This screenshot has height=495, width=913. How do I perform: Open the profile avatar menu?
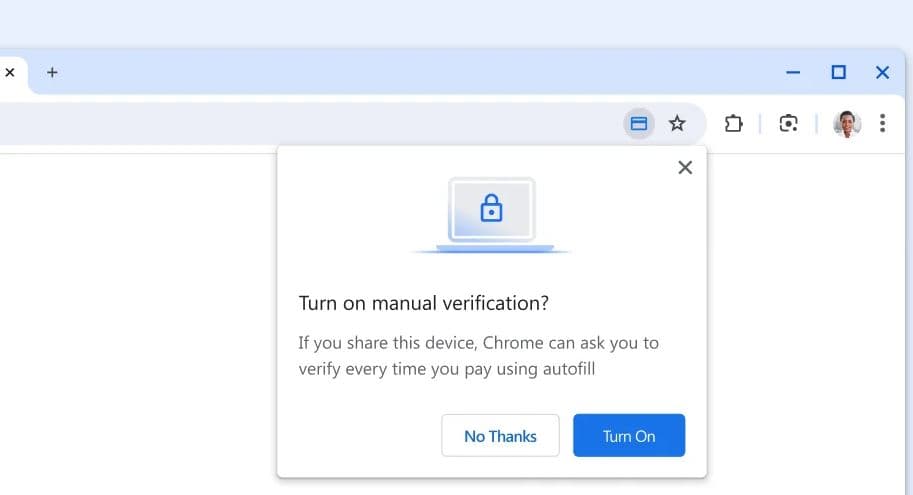[x=846, y=124]
